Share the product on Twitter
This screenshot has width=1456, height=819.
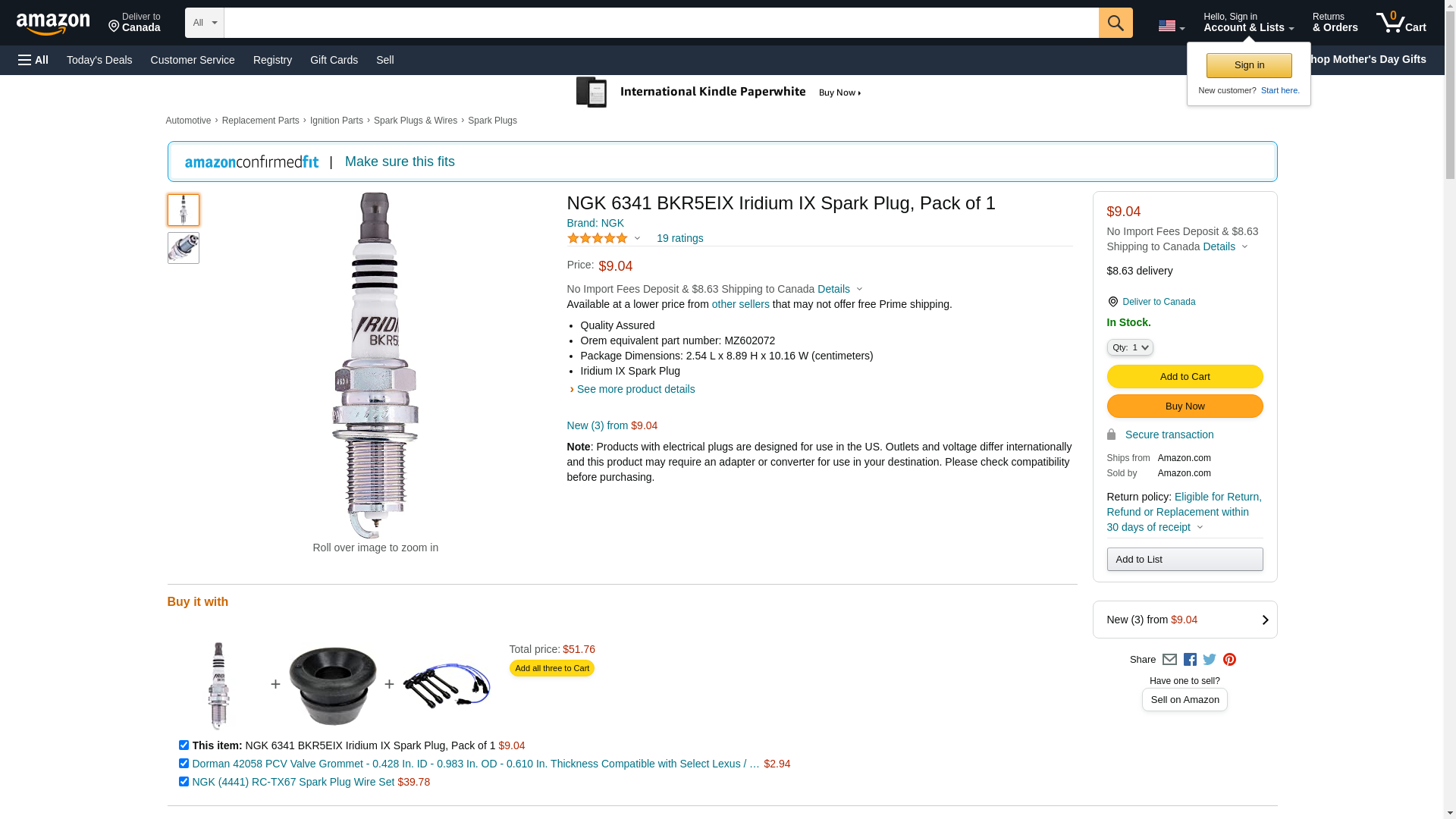[x=1210, y=660]
